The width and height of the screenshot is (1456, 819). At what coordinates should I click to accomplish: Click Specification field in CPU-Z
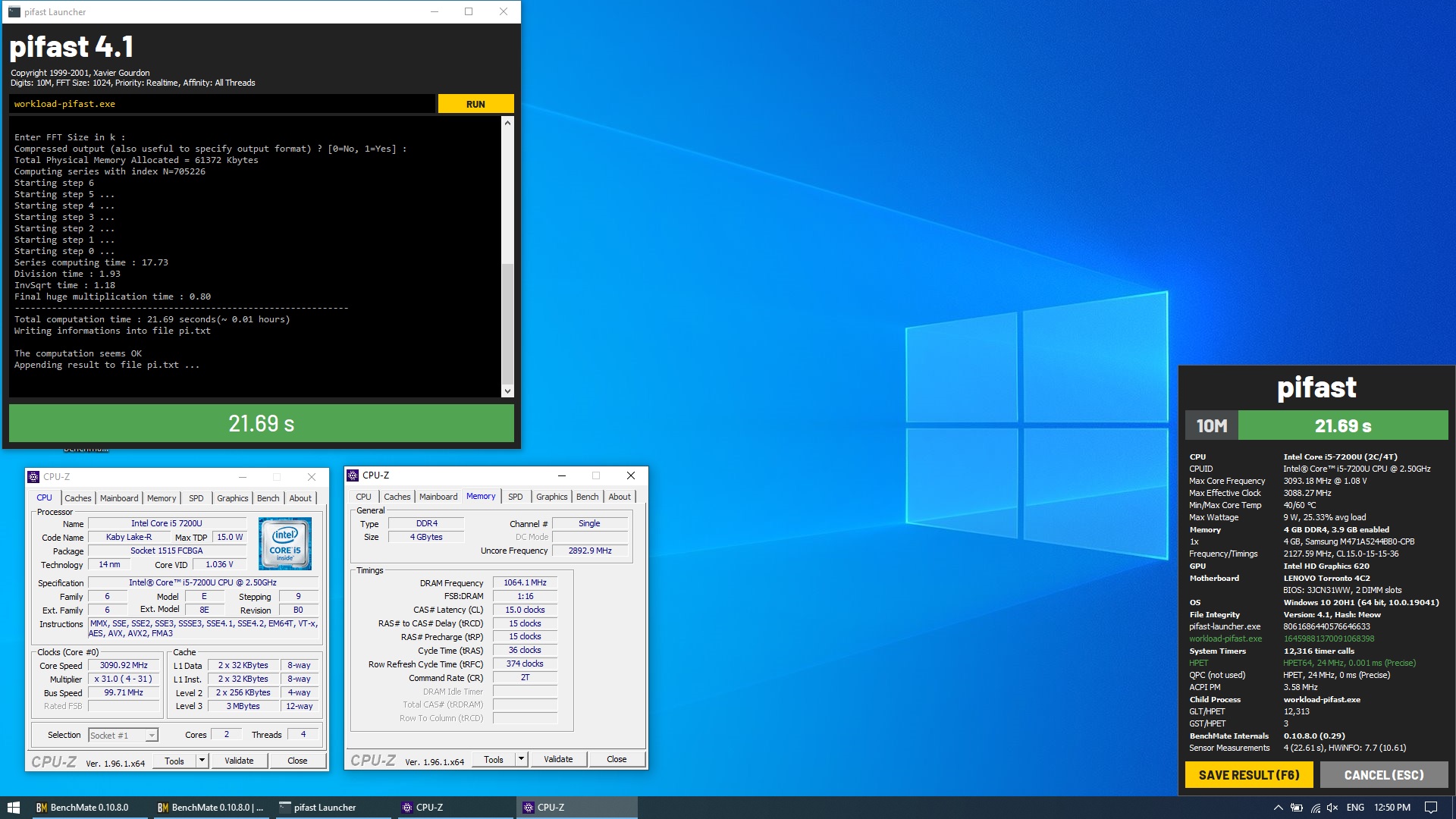click(202, 582)
